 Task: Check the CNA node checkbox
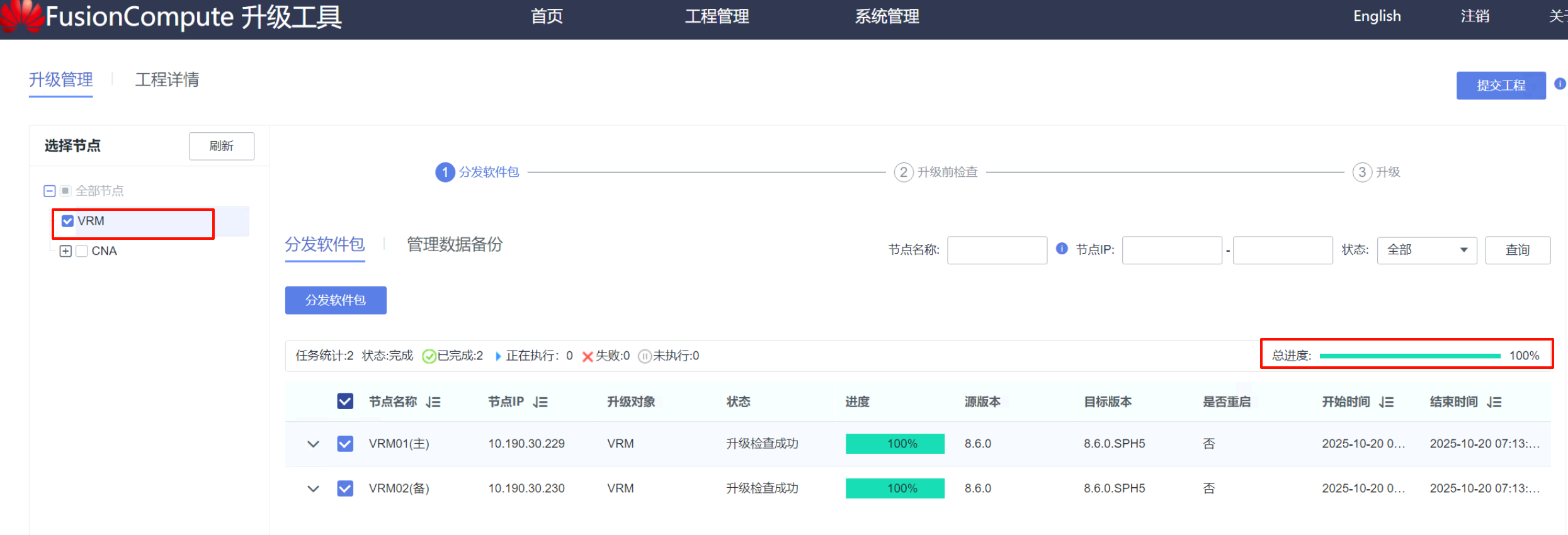tap(82, 251)
